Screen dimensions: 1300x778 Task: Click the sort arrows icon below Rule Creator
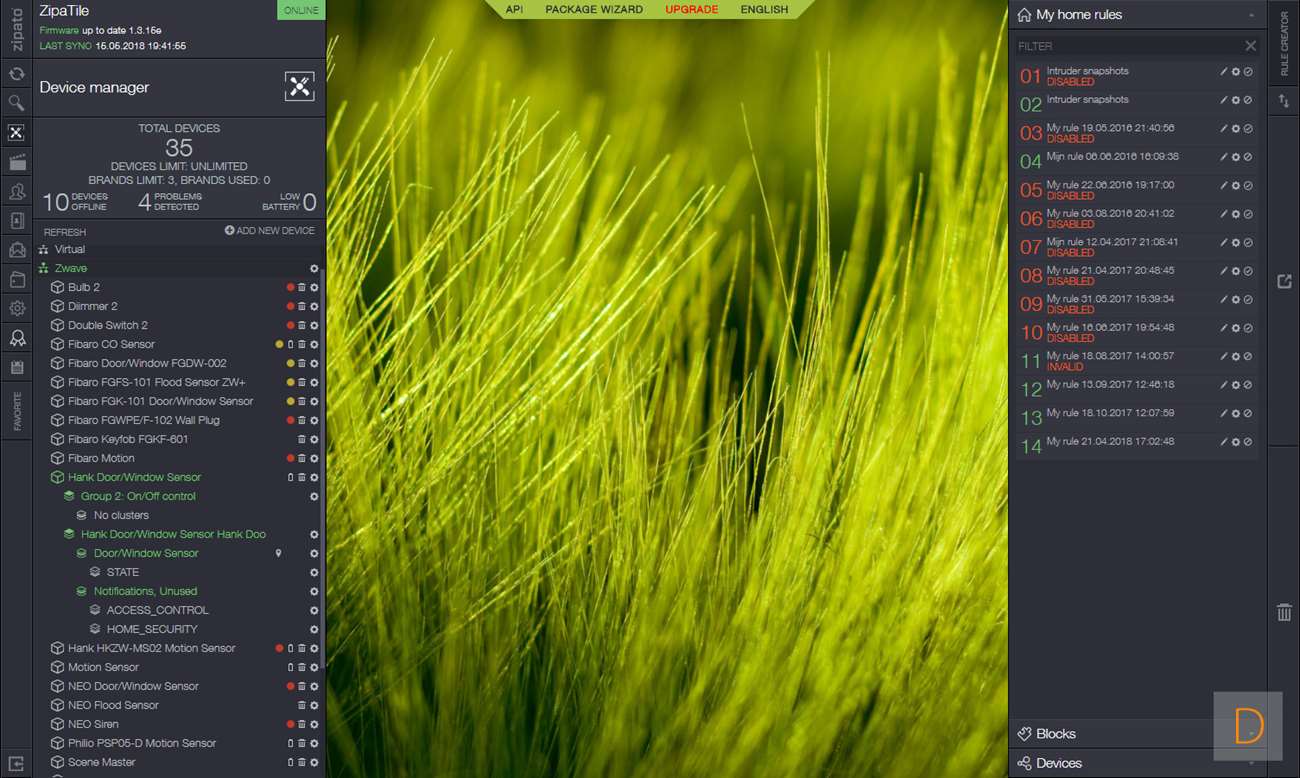1284,101
